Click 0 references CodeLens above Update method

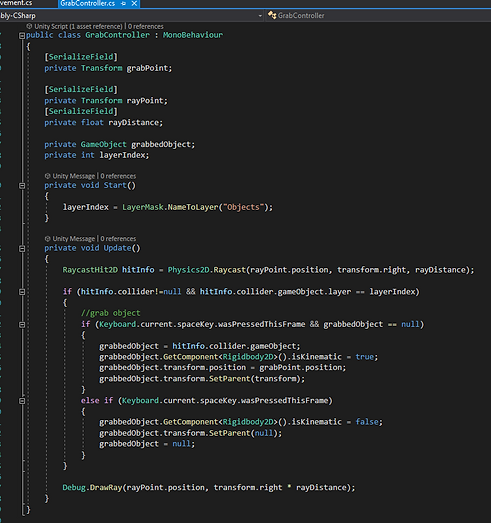[118, 239]
